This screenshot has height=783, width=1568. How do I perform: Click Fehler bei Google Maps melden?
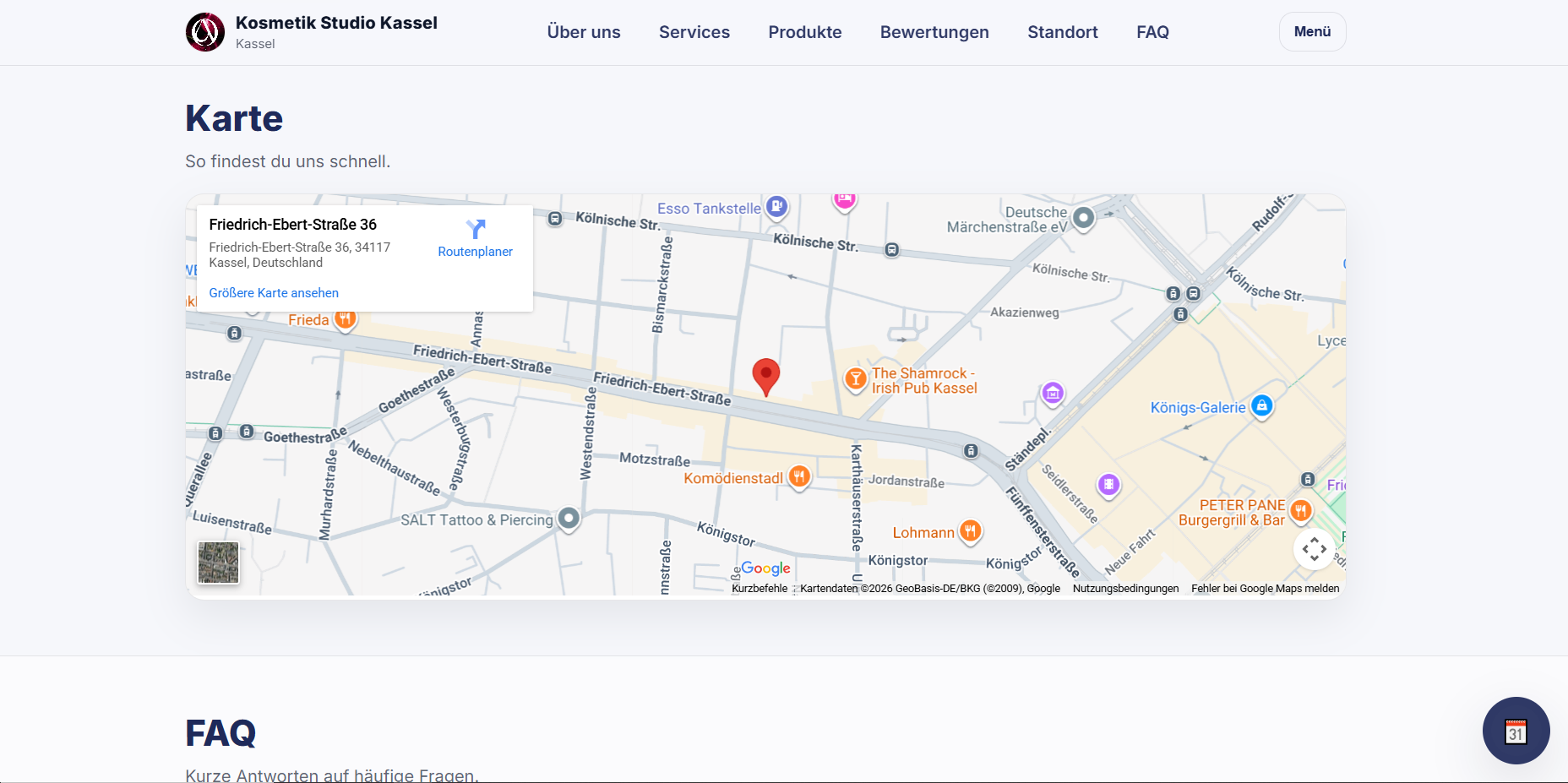coord(1265,589)
